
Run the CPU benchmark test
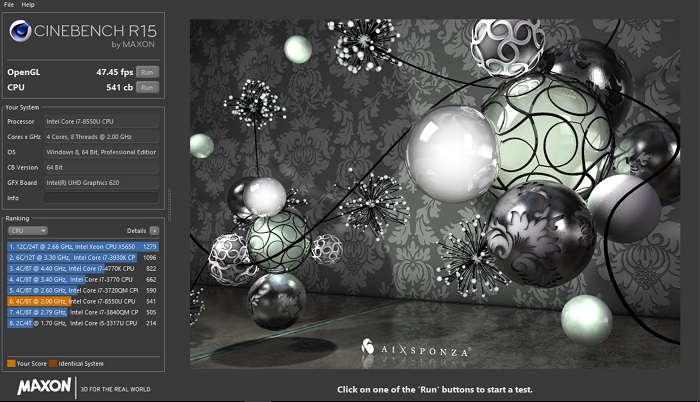pos(147,88)
